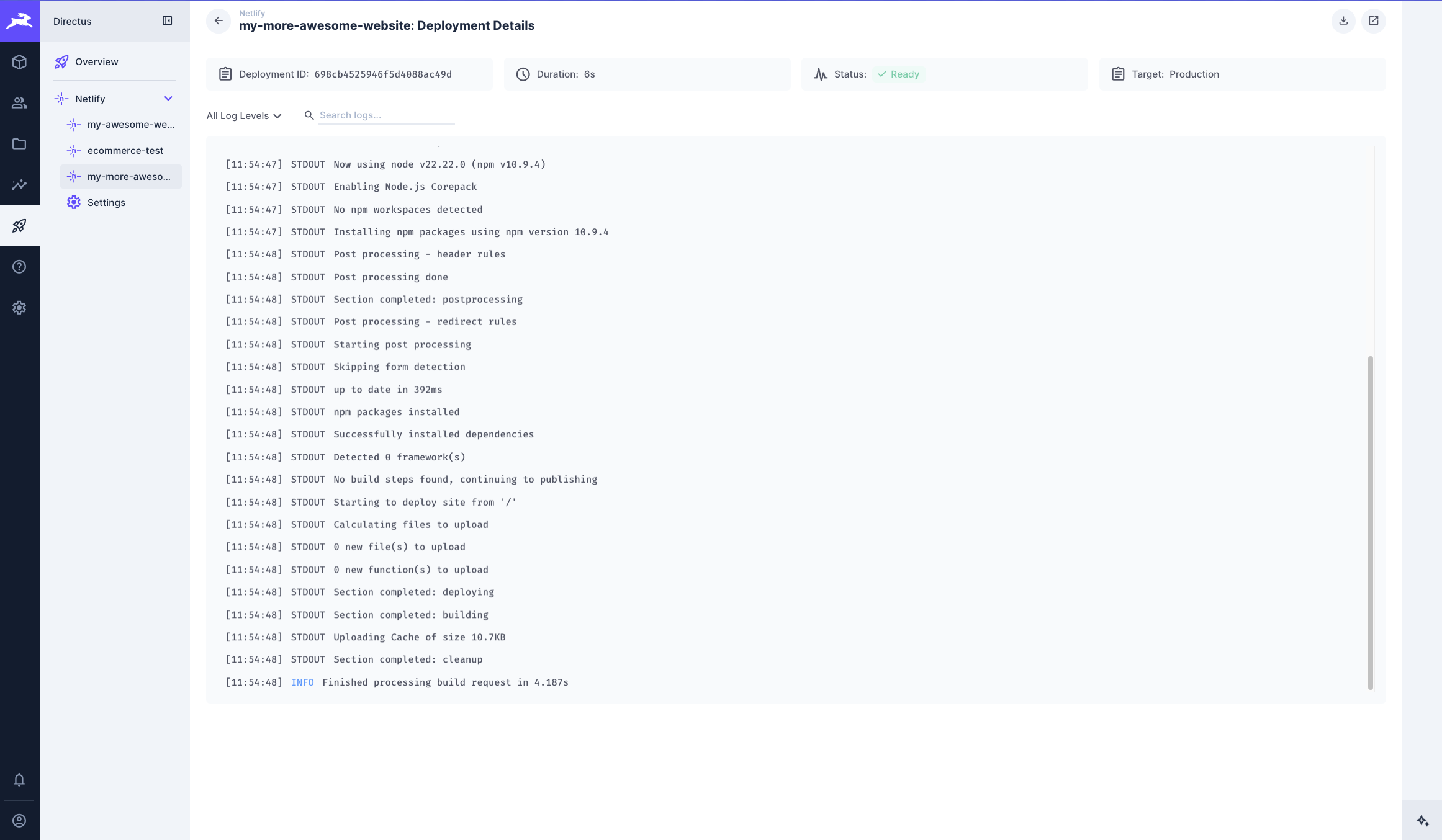Click the Directus rabbit logo
Screen dimensions: 1442x840
[19, 20]
